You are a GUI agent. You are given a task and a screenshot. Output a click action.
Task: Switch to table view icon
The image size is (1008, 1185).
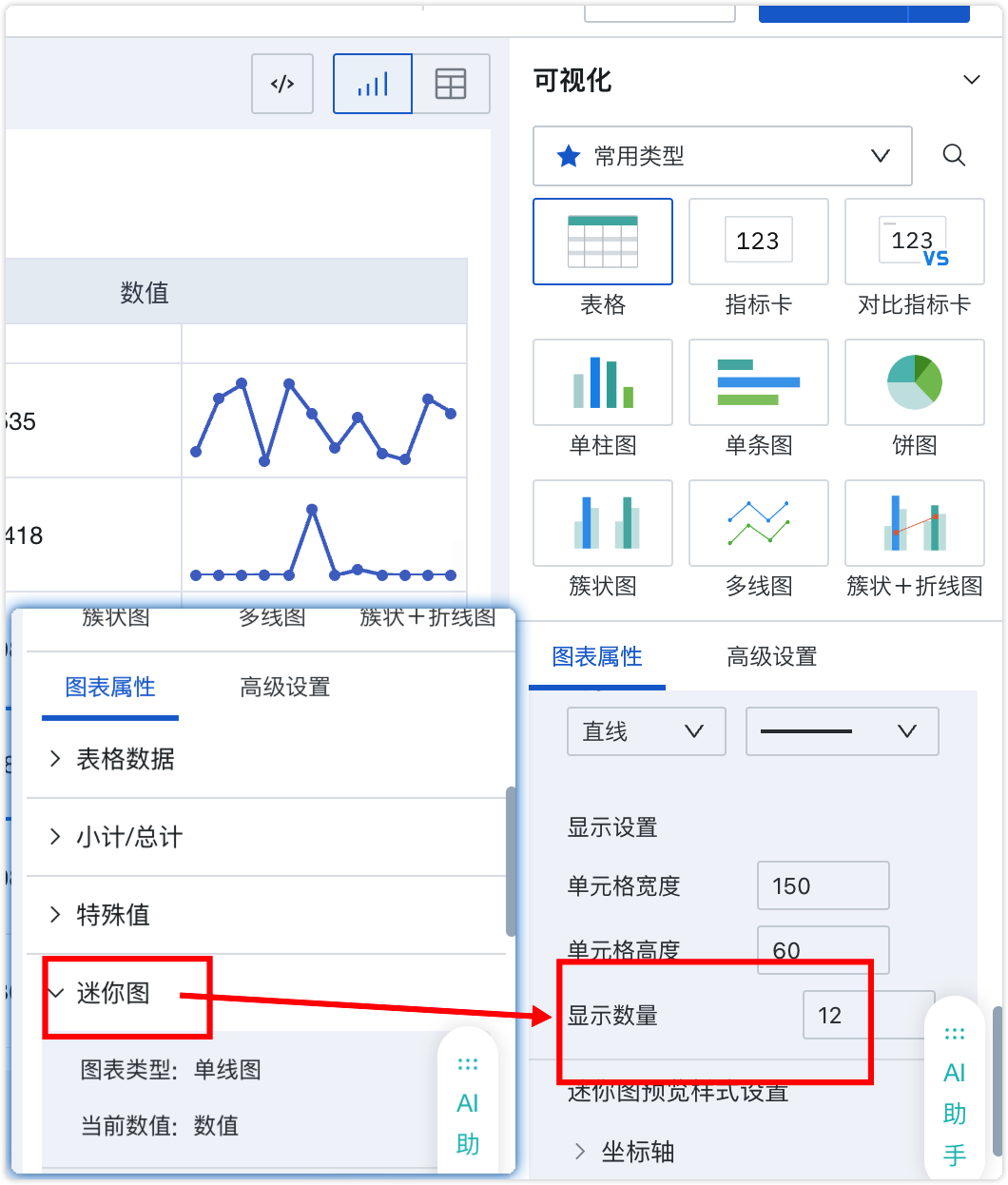451,85
